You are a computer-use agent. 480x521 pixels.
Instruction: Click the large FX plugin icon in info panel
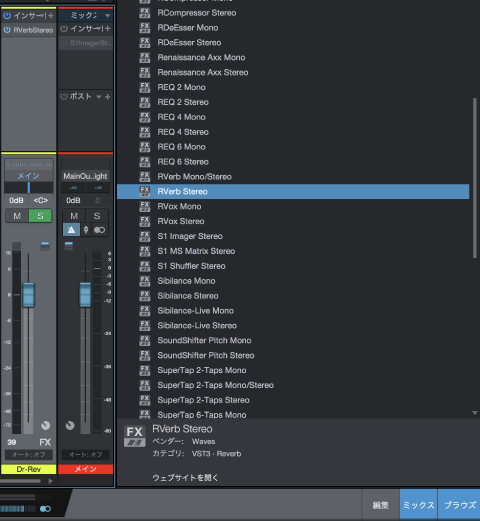click(x=135, y=436)
